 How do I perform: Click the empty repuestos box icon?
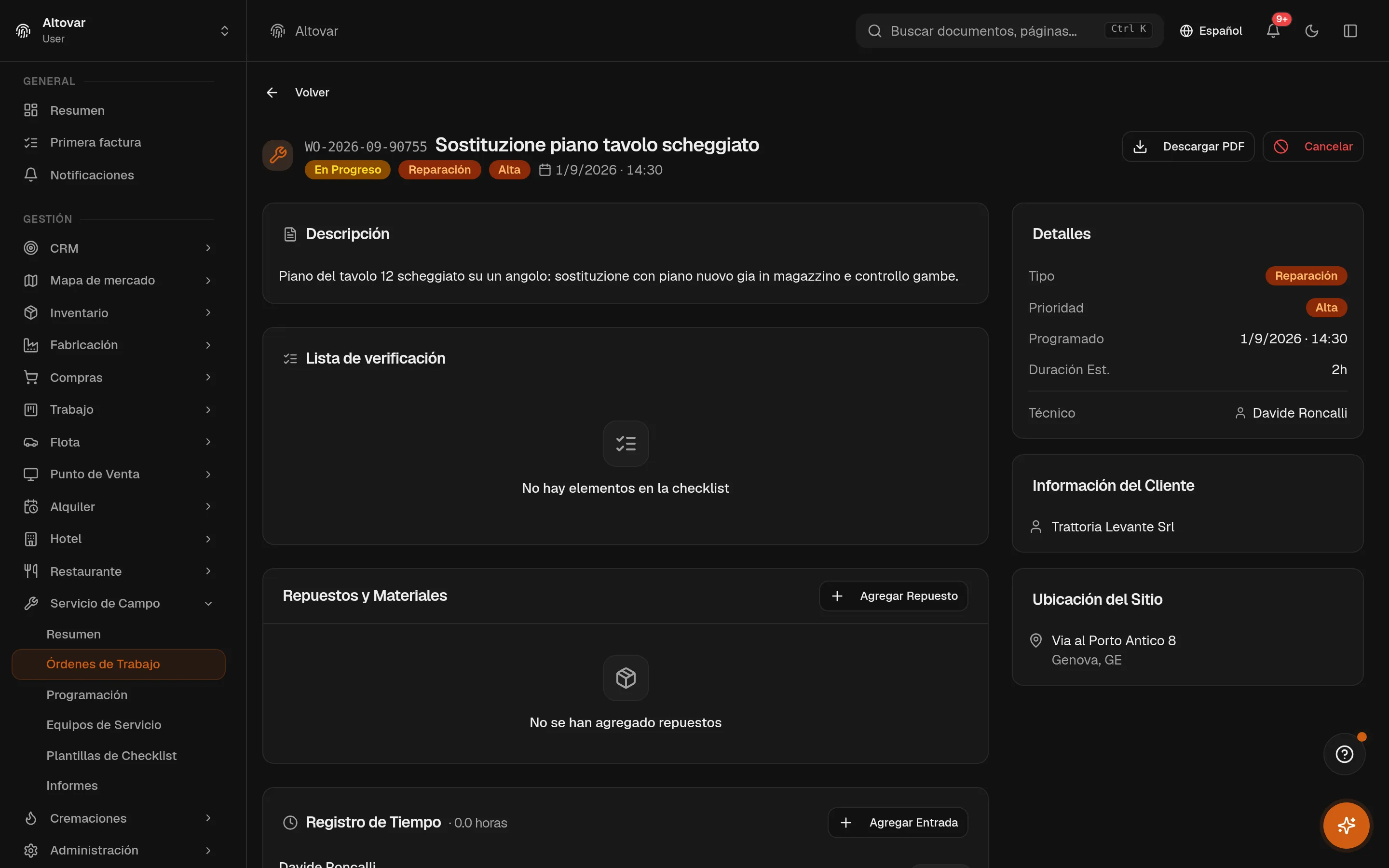626,678
